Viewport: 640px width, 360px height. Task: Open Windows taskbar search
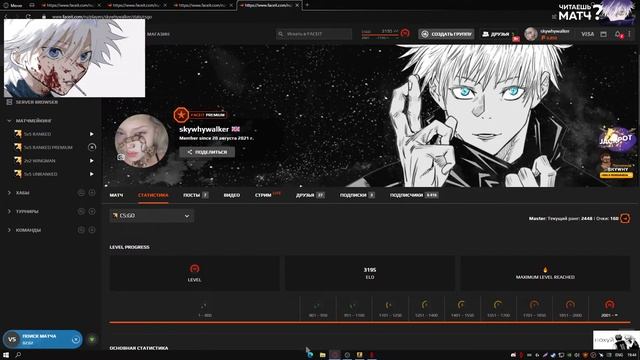coord(18,355)
